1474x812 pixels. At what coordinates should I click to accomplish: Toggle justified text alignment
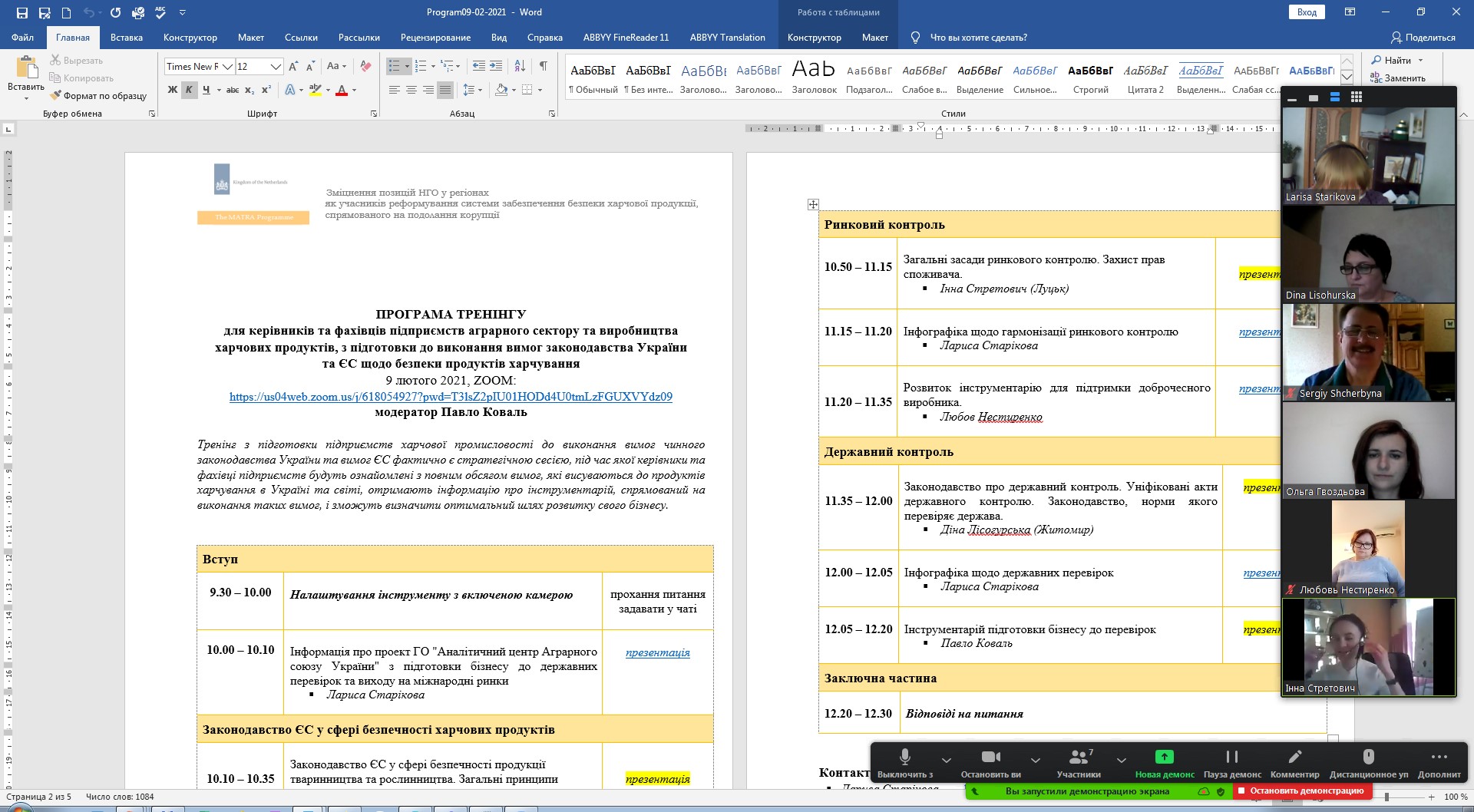tap(445, 90)
